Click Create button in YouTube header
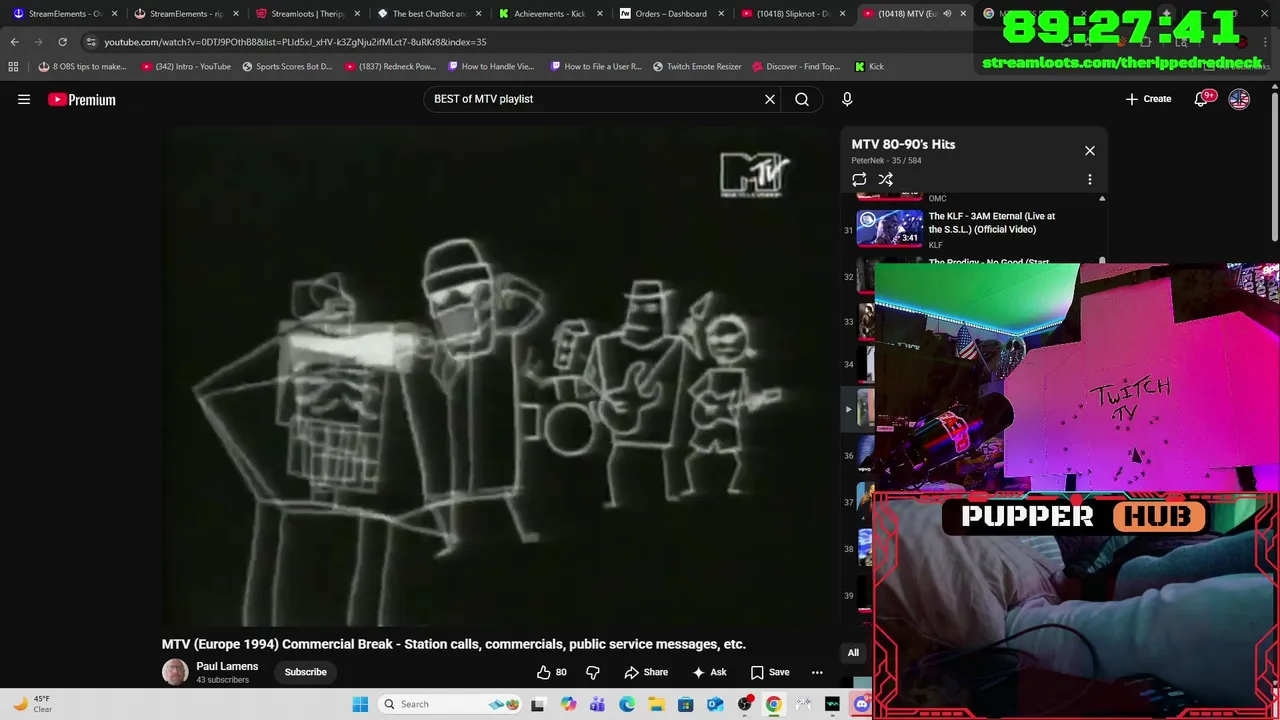 click(x=1148, y=99)
